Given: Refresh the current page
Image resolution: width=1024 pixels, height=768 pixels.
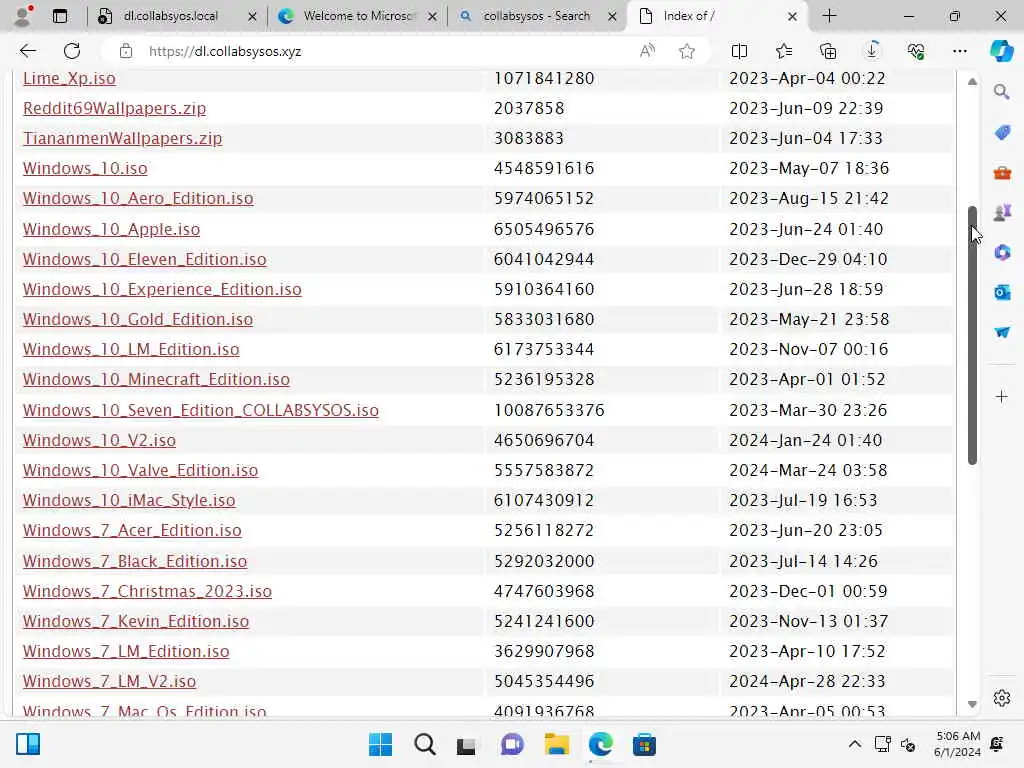Looking at the screenshot, I should coord(72,51).
